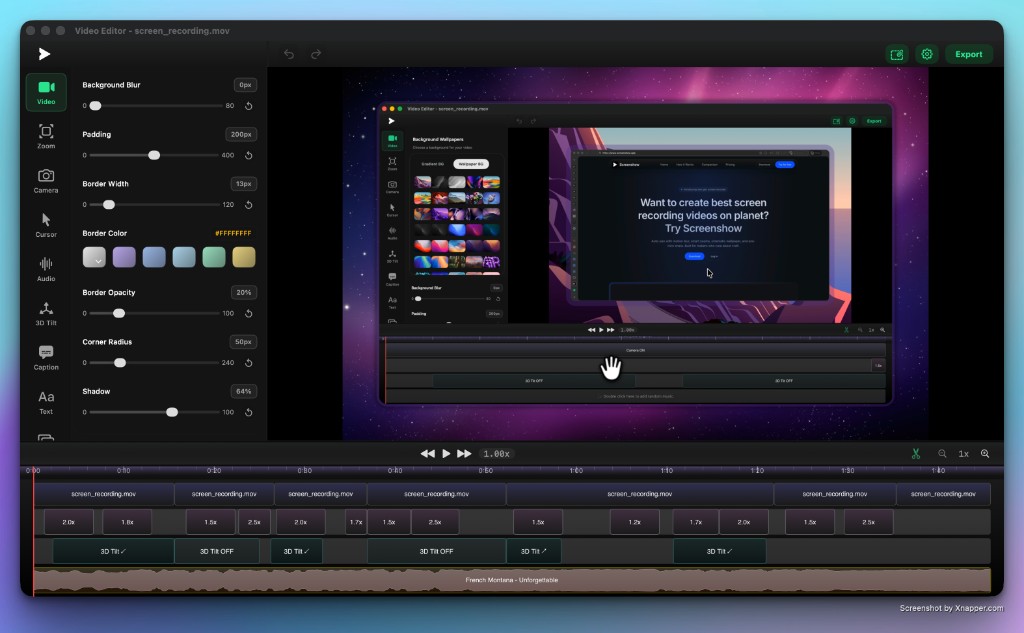Viewport: 1024px width, 633px height.
Task: Select the Cursor panel icon
Action: [x=46, y=223]
